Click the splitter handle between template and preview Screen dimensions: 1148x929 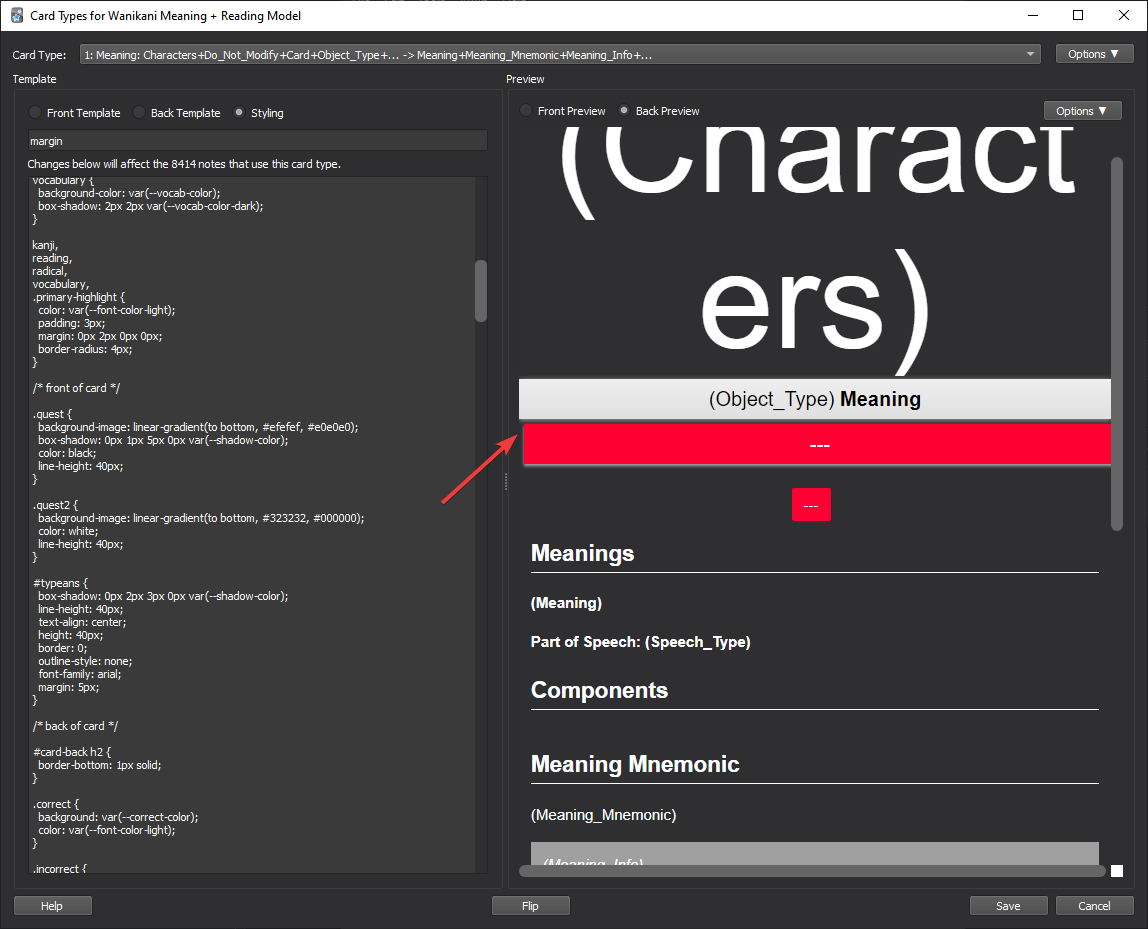[x=505, y=481]
